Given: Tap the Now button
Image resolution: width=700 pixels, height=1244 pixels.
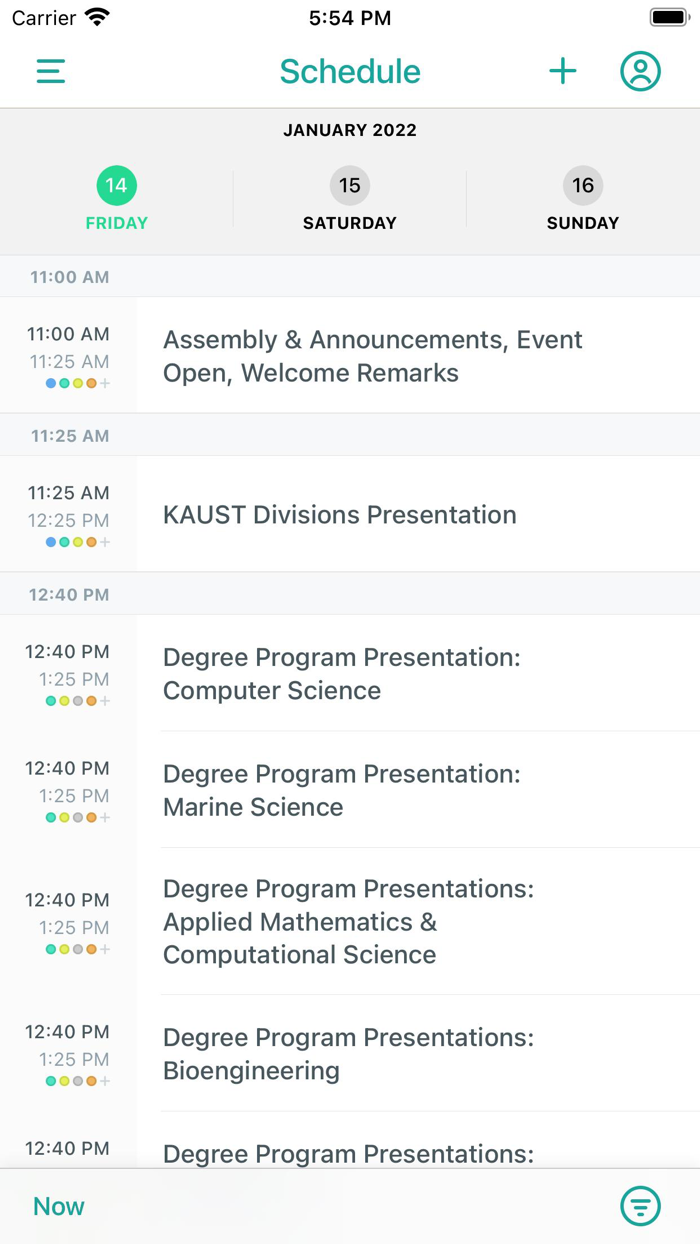Looking at the screenshot, I should (x=58, y=1206).
